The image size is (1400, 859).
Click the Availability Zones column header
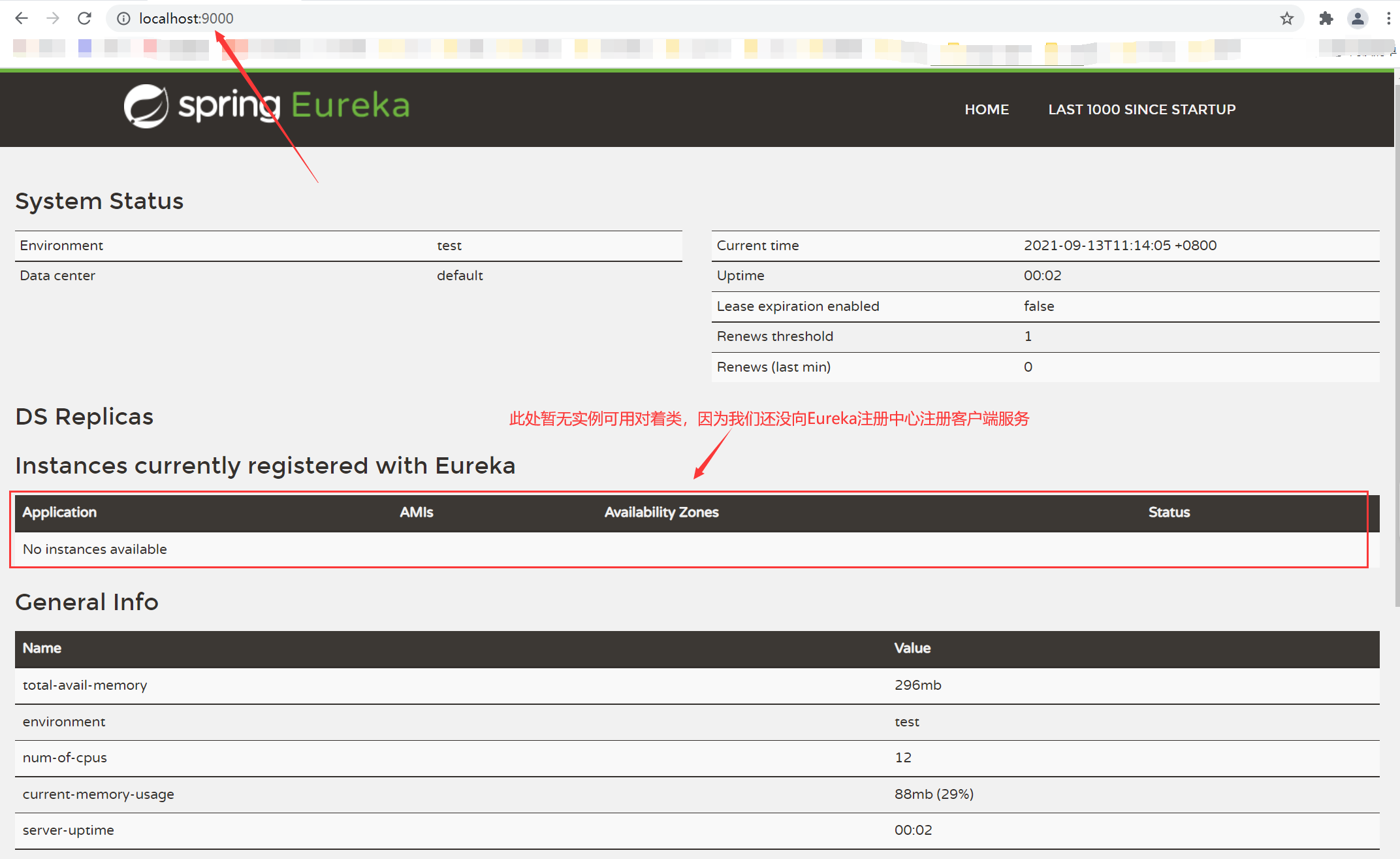point(661,512)
